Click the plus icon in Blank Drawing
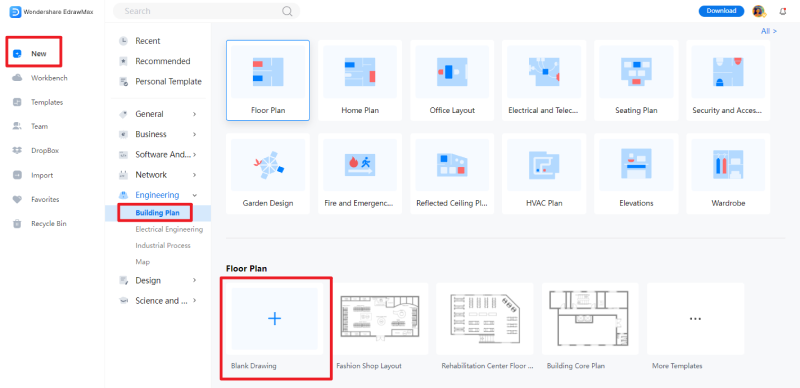800x388 pixels. point(274,319)
